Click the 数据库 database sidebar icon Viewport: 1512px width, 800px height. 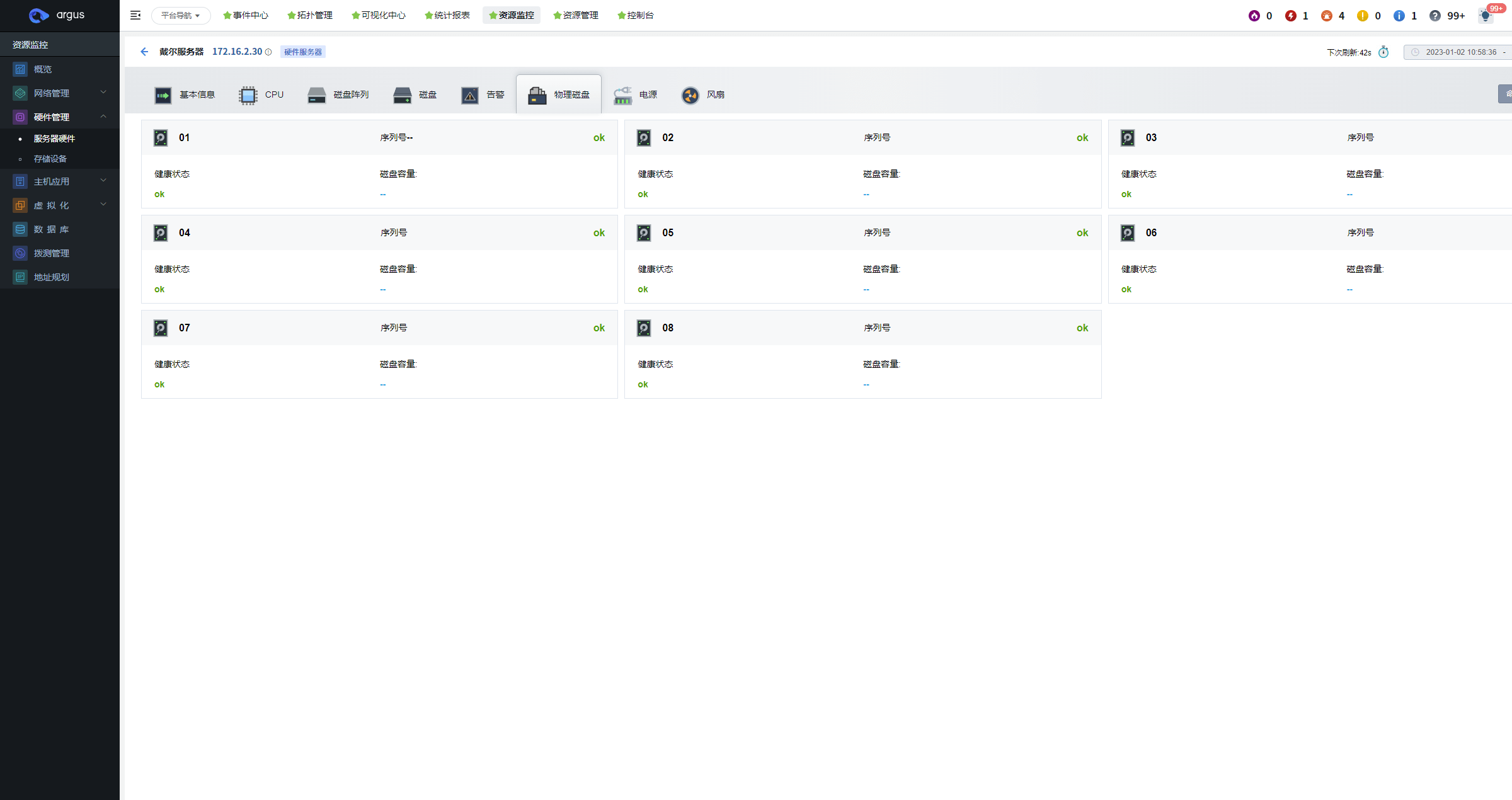(20, 229)
